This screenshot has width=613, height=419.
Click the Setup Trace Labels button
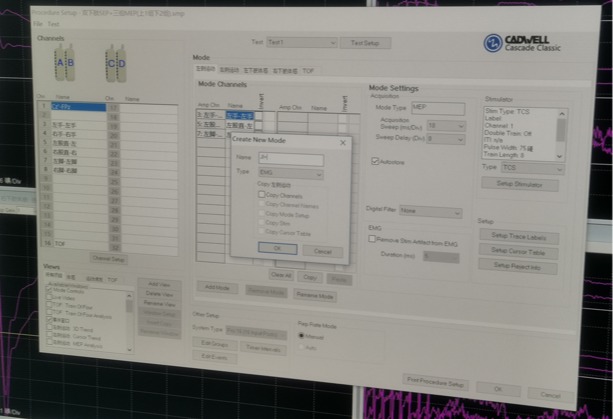pyautogui.click(x=517, y=235)
